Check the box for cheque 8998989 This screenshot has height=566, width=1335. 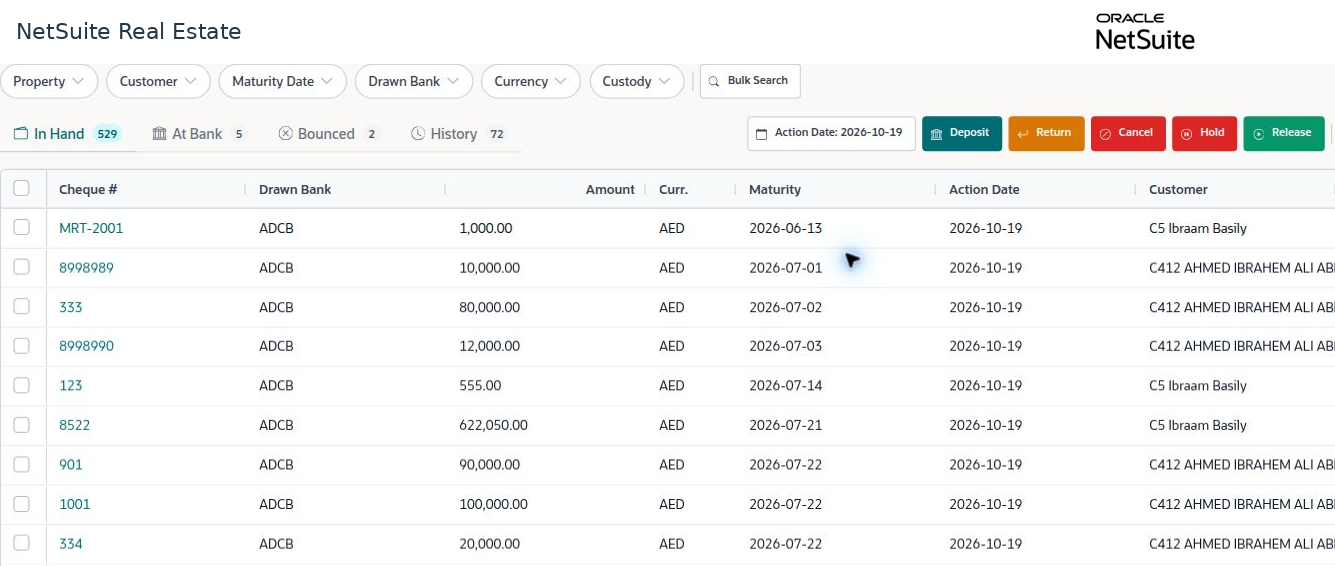coord(22,267)
